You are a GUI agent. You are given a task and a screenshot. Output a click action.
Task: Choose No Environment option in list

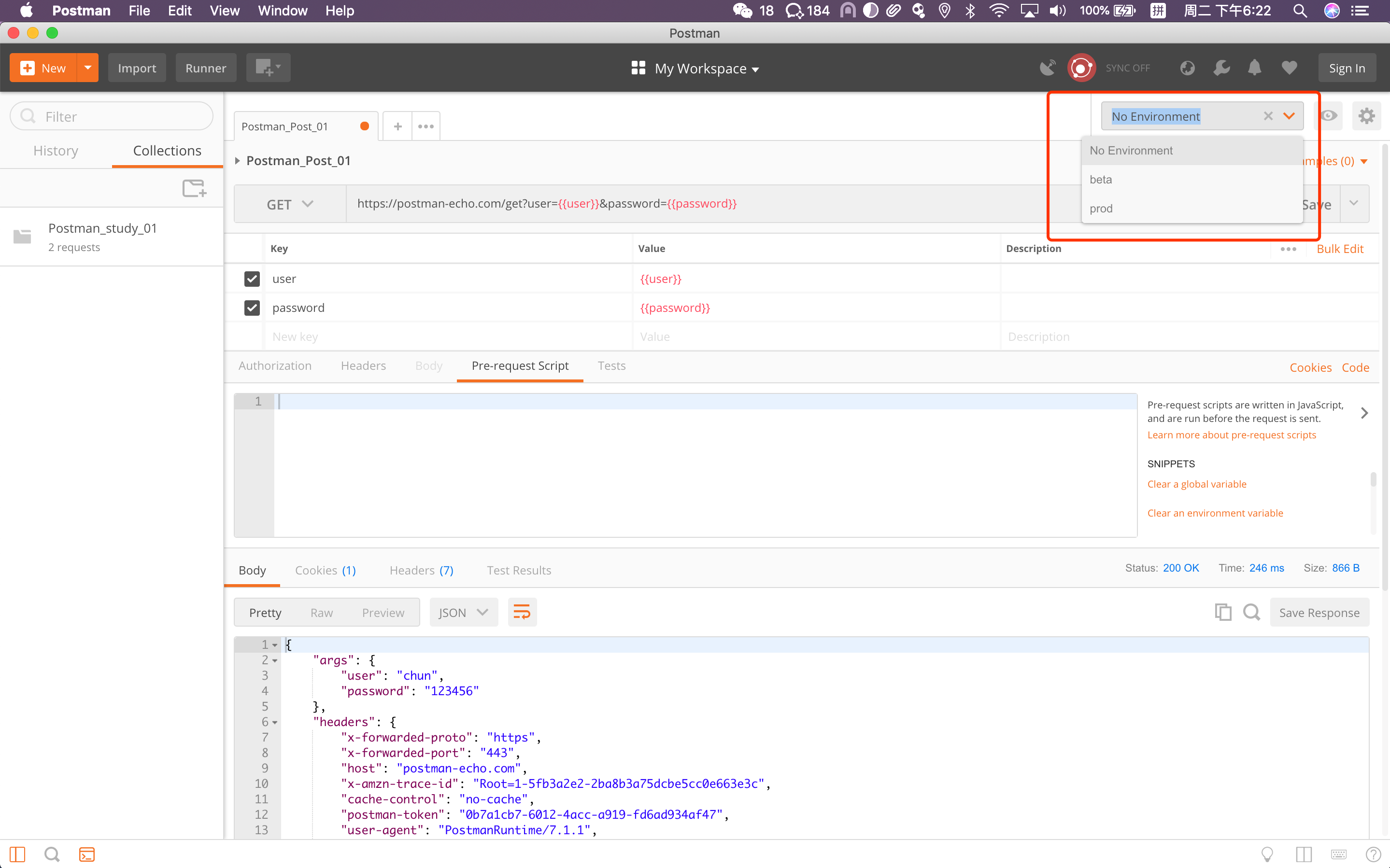pos(1192,151)
